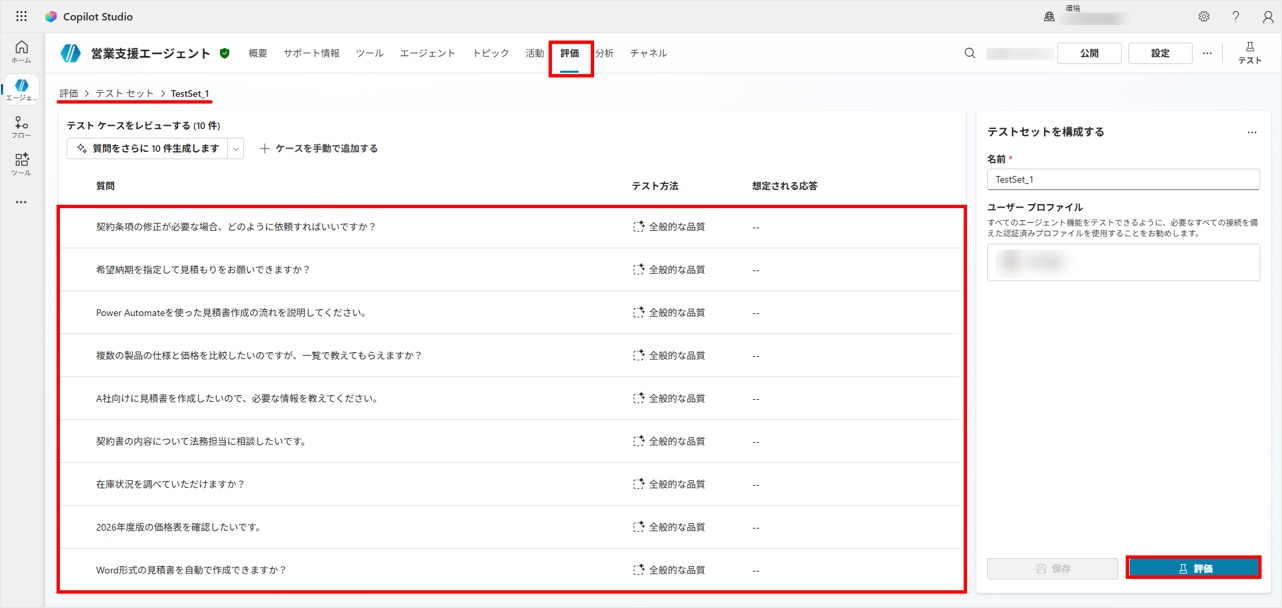Click テスト セット in the breadcrumb

[125, 93]
